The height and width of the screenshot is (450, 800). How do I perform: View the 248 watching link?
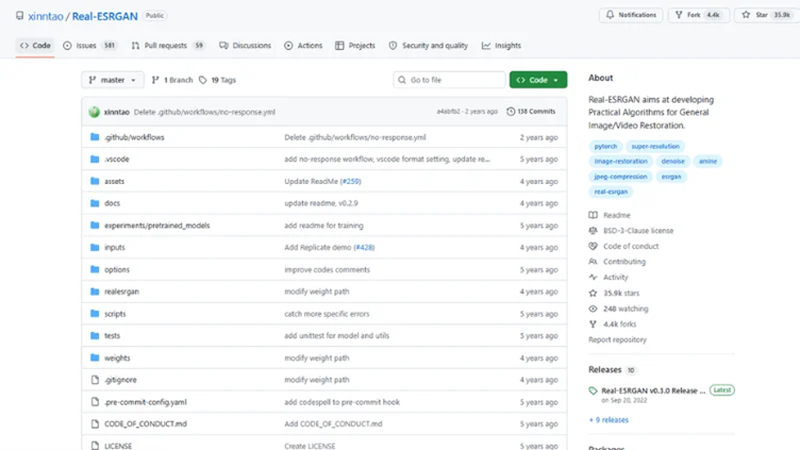click(626, 309)
